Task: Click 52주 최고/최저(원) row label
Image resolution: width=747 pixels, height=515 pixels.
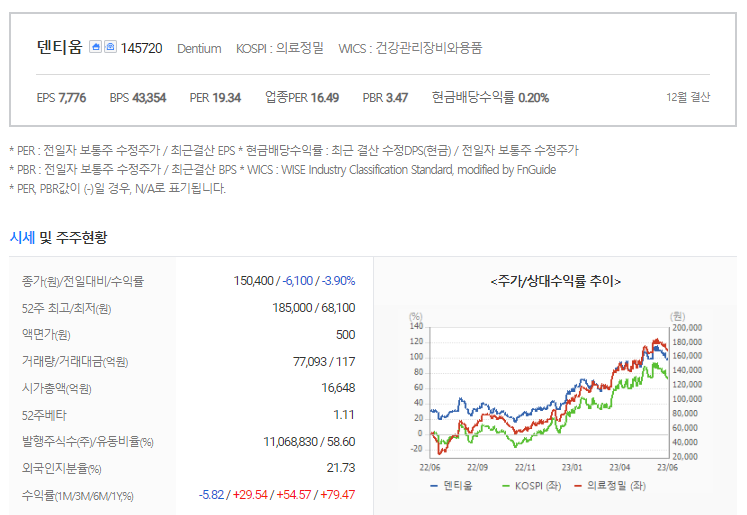Action: 66,308
